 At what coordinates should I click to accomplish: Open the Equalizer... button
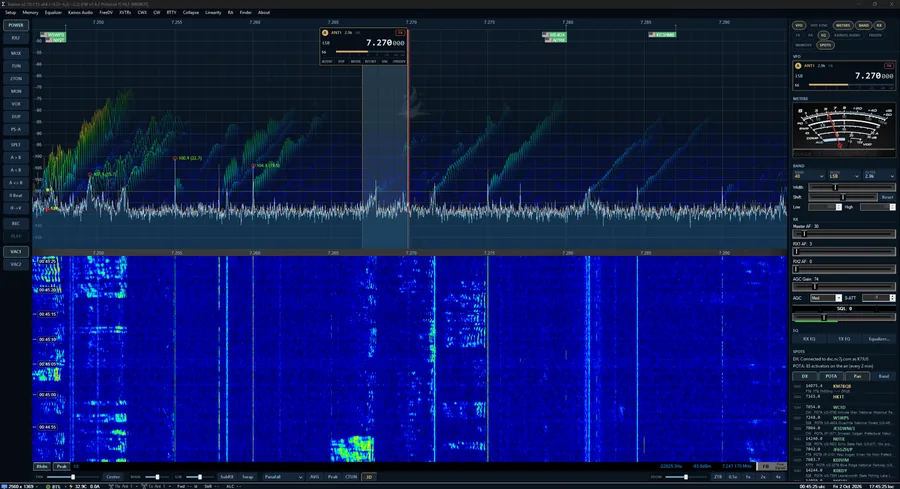pyautogui.click(x=879, y=339)
